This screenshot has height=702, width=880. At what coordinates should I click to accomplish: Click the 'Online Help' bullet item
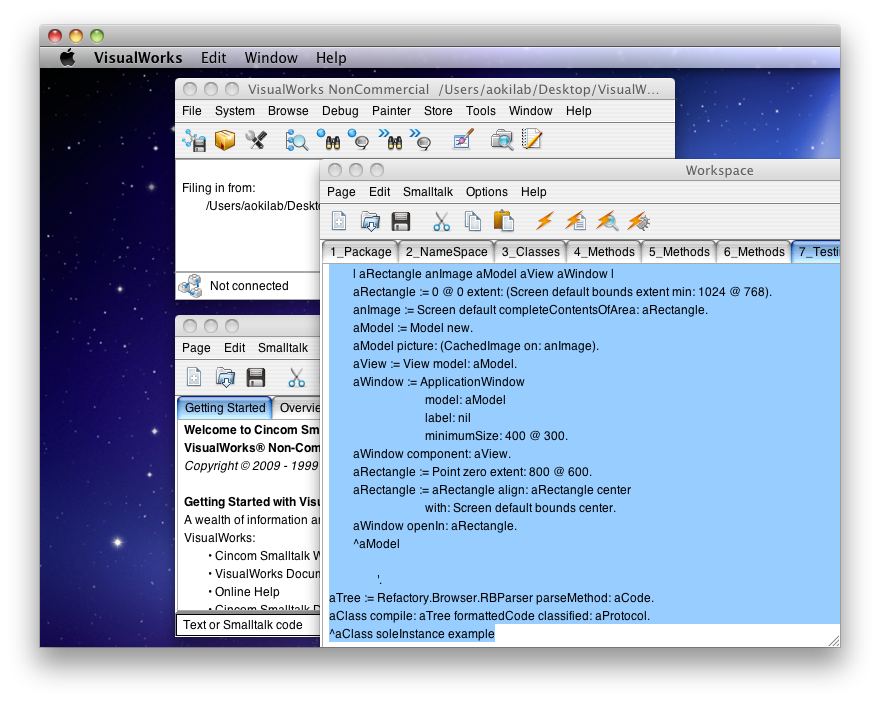click(x=247, y=592)
